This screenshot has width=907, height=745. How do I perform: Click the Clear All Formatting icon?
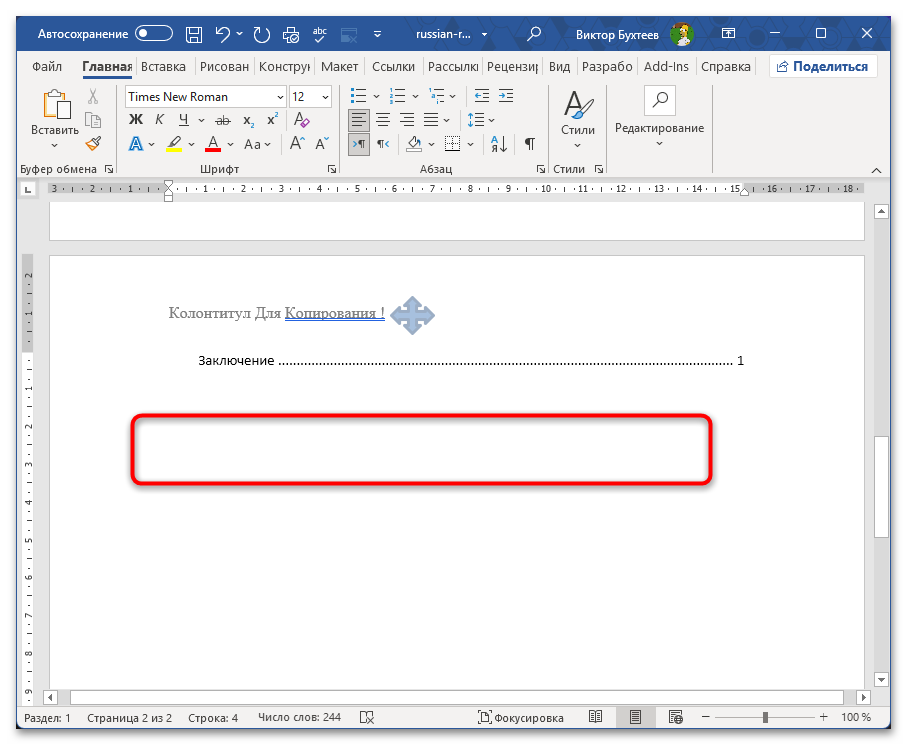301,120
